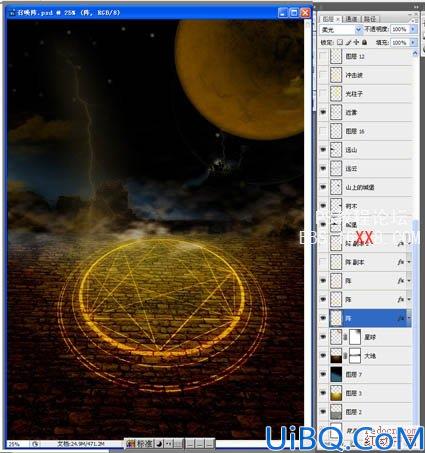The width and height of the screenshot is (425, 453).
Task: Open the 不透明度 slider arrow
Action: pyautogui.click(x=413, y=29)
